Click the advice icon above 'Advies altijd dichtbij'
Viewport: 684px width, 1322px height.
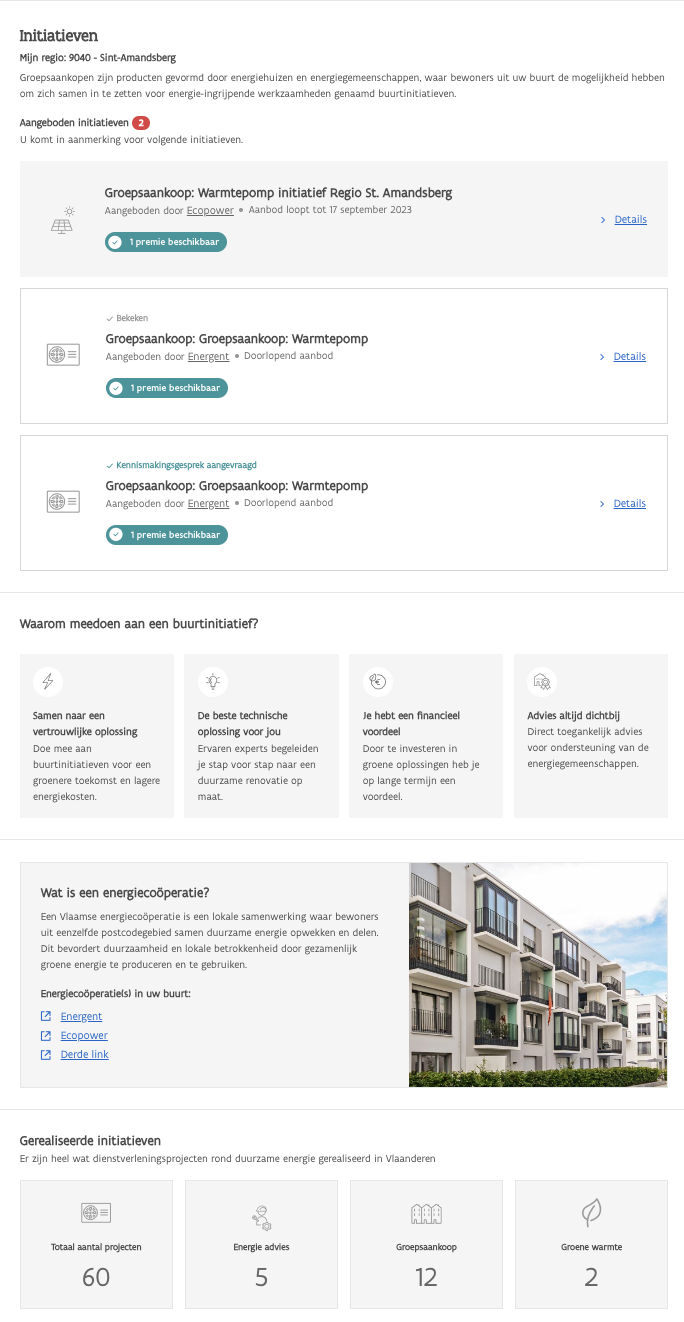tap(542, 682)
